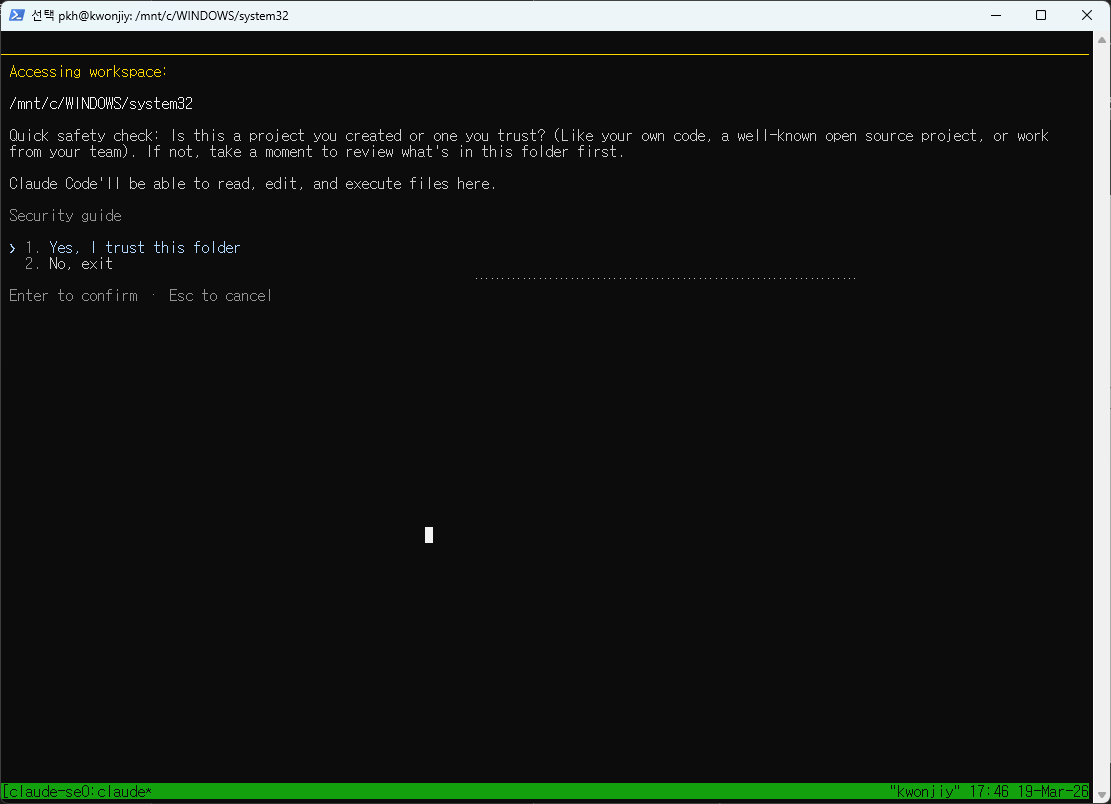The height and width of the screenshot is (804, 1111).
Task: Click the 17:46 19-Mar-26 clock in status bar
Action: pyautogui.click(x=1029, y=791)
